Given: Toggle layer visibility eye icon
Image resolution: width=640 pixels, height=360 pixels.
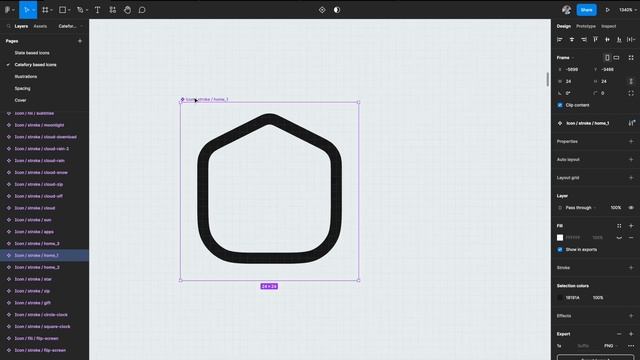Looking at the screenshot, I should [631, 208].
